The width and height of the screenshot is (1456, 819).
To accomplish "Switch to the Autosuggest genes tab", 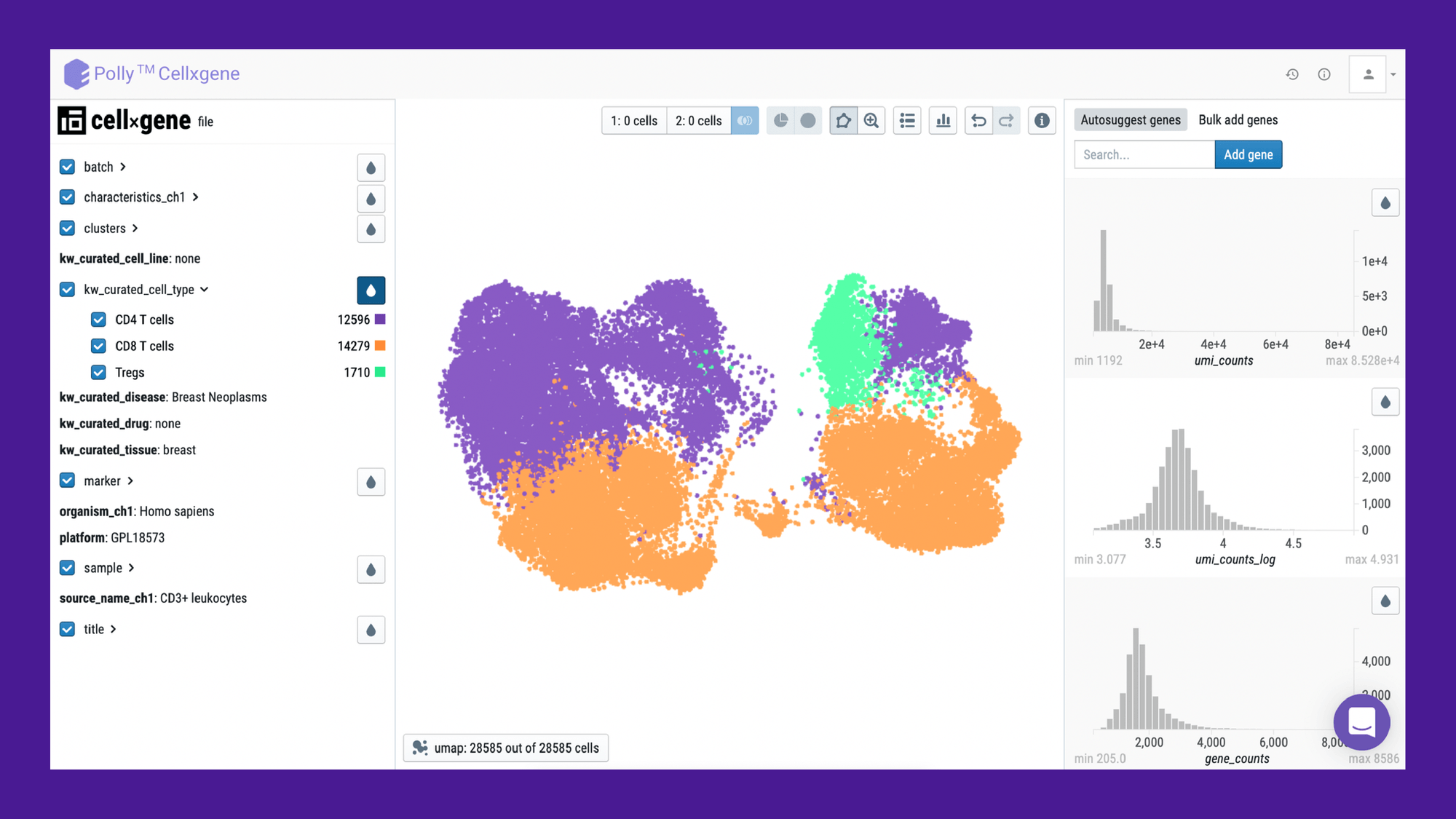I will (1131, 119).
